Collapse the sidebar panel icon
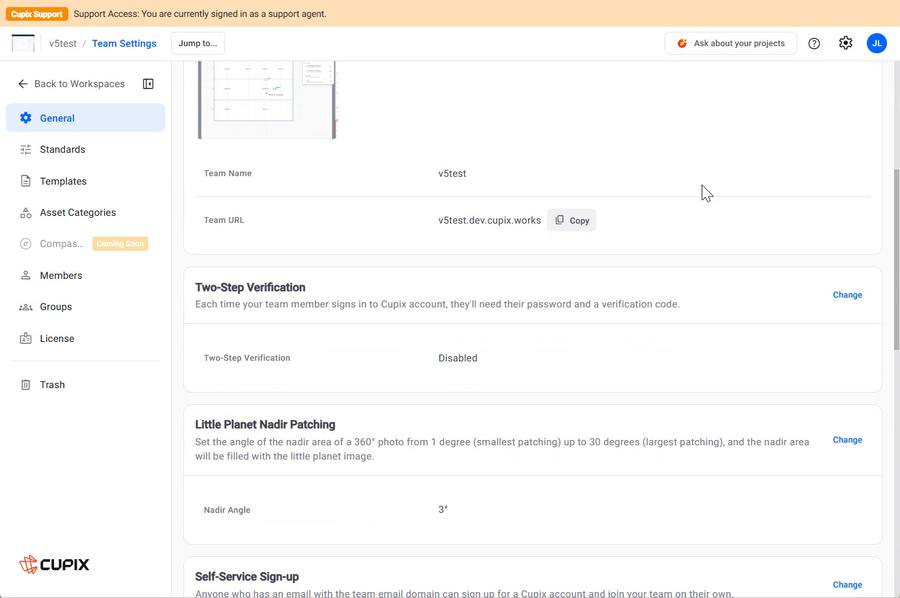Screen dimensions: 900x598 pyautogui.click(x=148, y=84)
